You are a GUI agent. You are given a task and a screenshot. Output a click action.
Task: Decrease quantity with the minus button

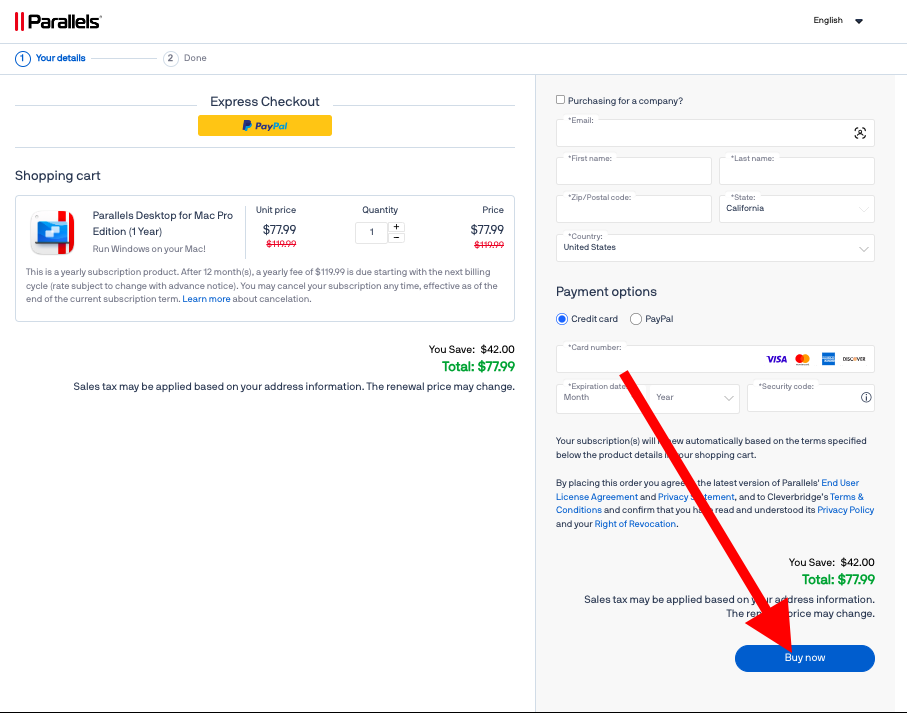pos(397,238)
